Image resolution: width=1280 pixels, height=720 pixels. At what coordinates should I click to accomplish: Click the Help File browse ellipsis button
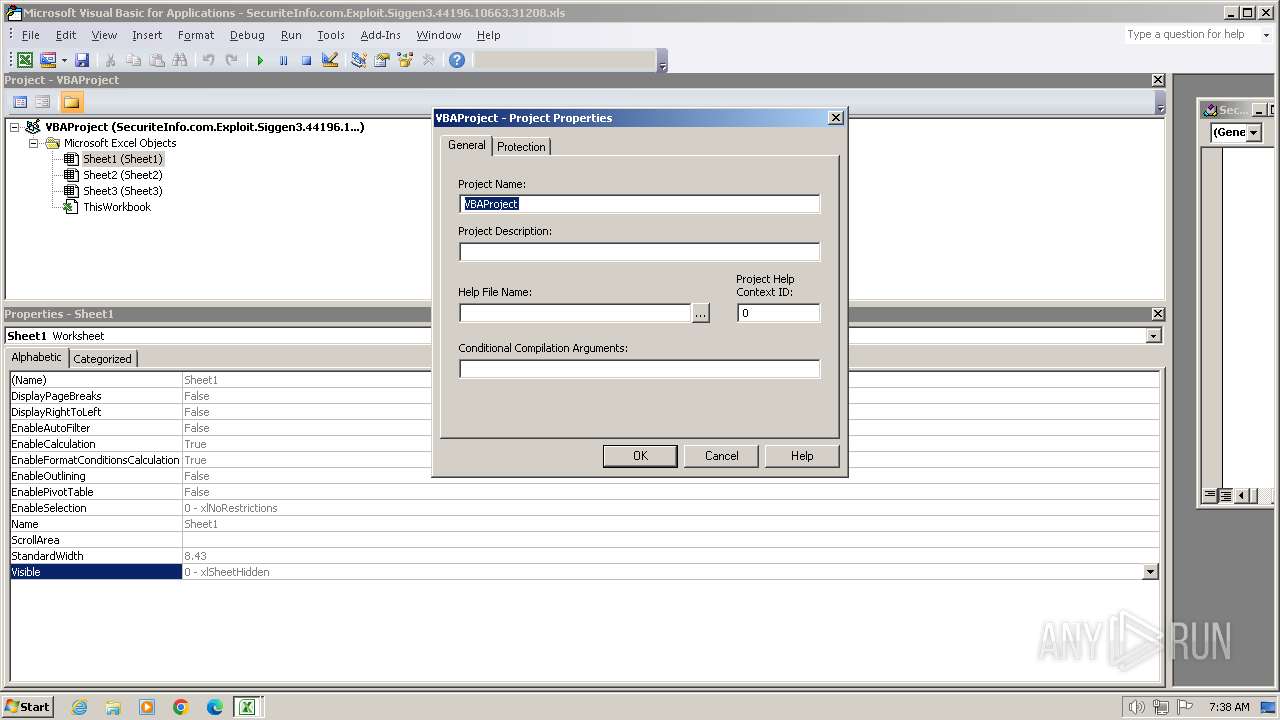pos(701,314)
